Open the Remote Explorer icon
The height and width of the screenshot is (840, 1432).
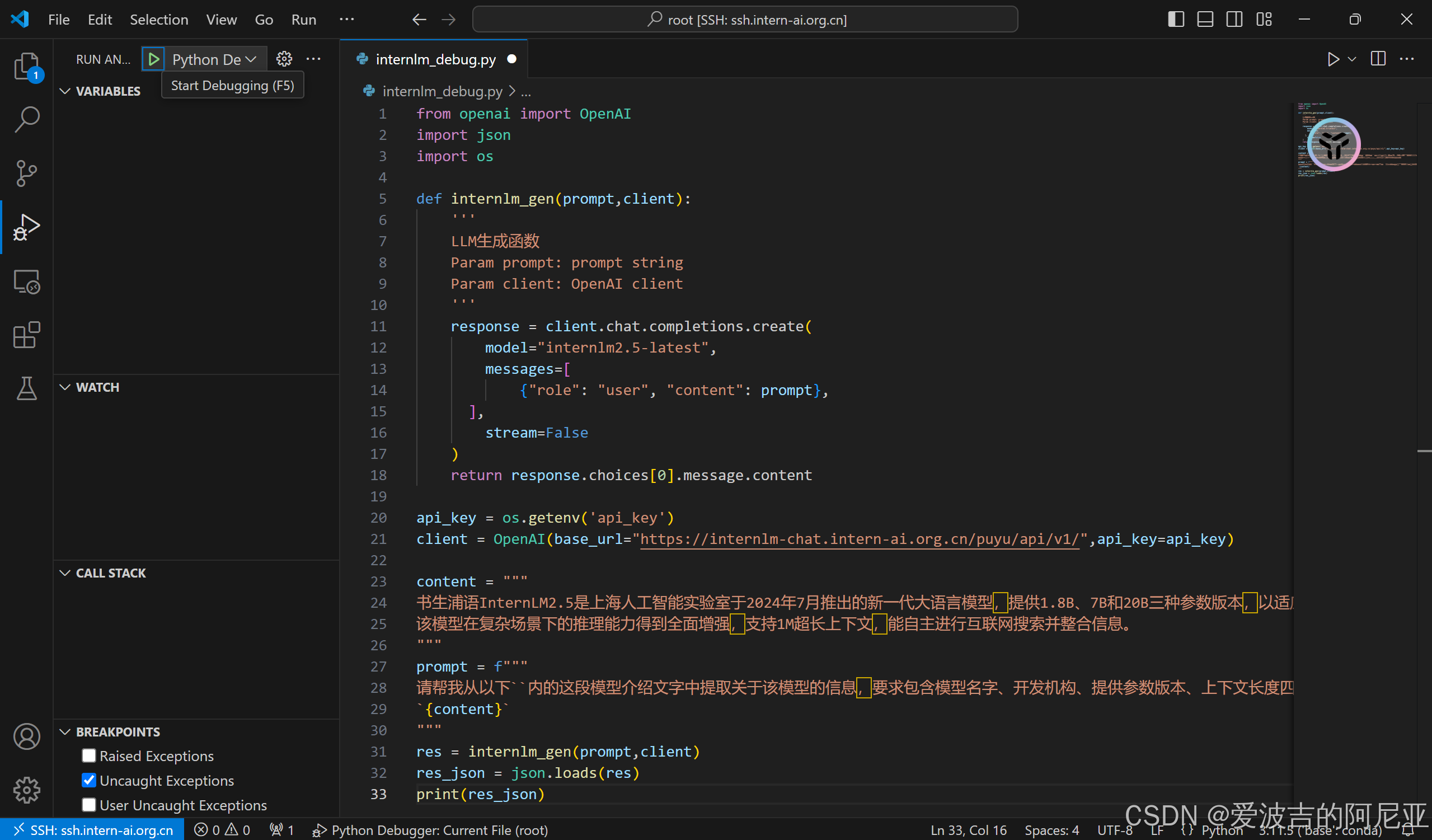pyautogui.click(x=26, y=282)
